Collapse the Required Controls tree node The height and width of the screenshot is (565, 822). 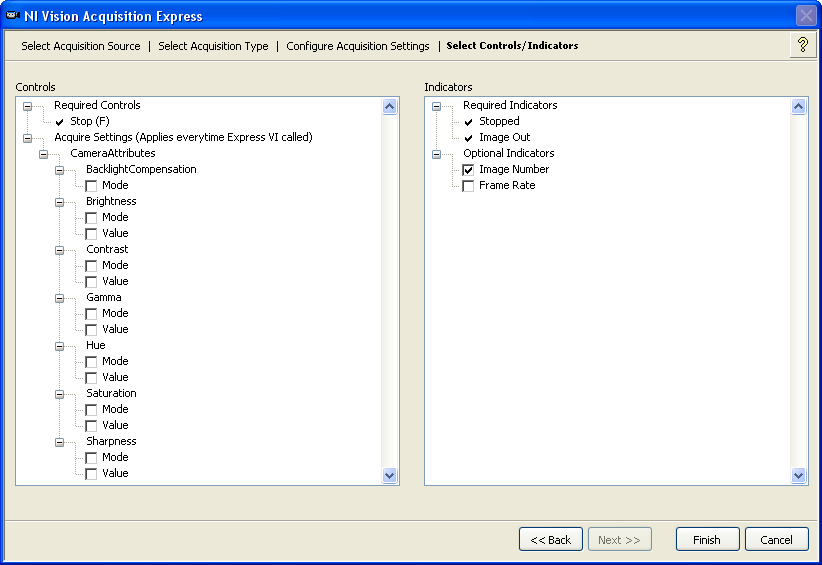click(28, 106)
